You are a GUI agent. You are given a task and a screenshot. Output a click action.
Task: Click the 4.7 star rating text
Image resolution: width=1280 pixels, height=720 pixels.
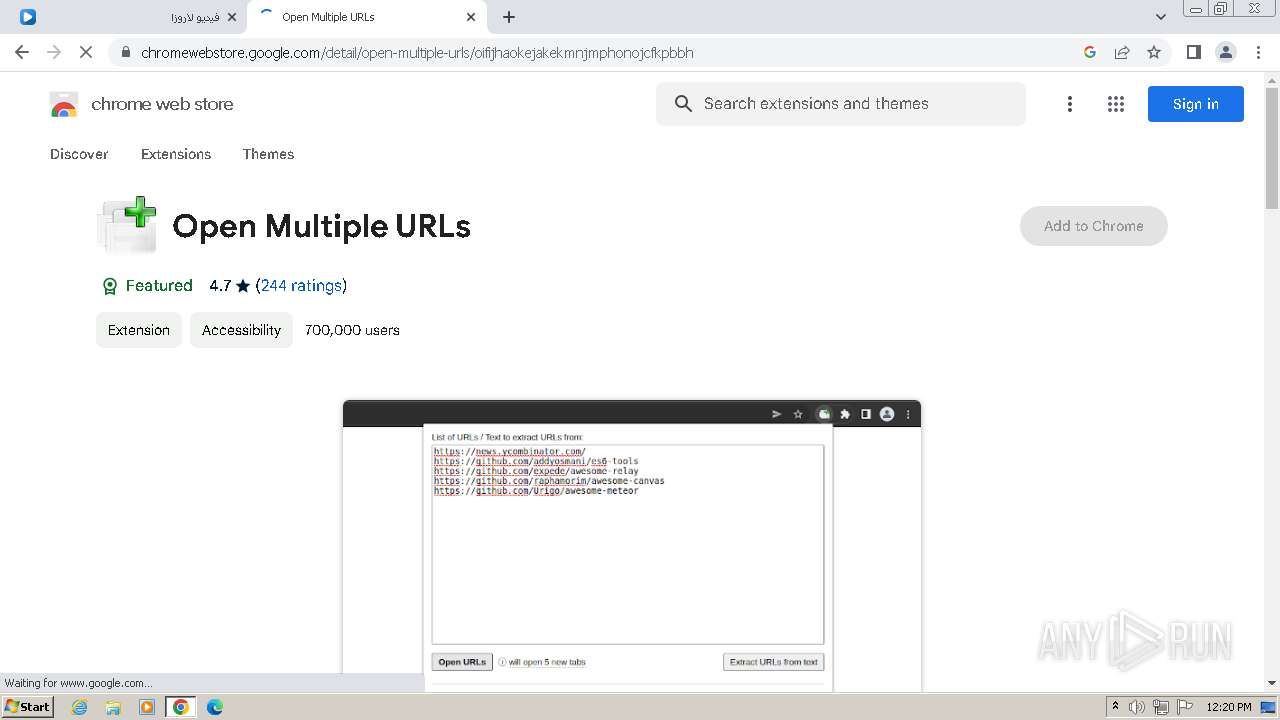229,285
